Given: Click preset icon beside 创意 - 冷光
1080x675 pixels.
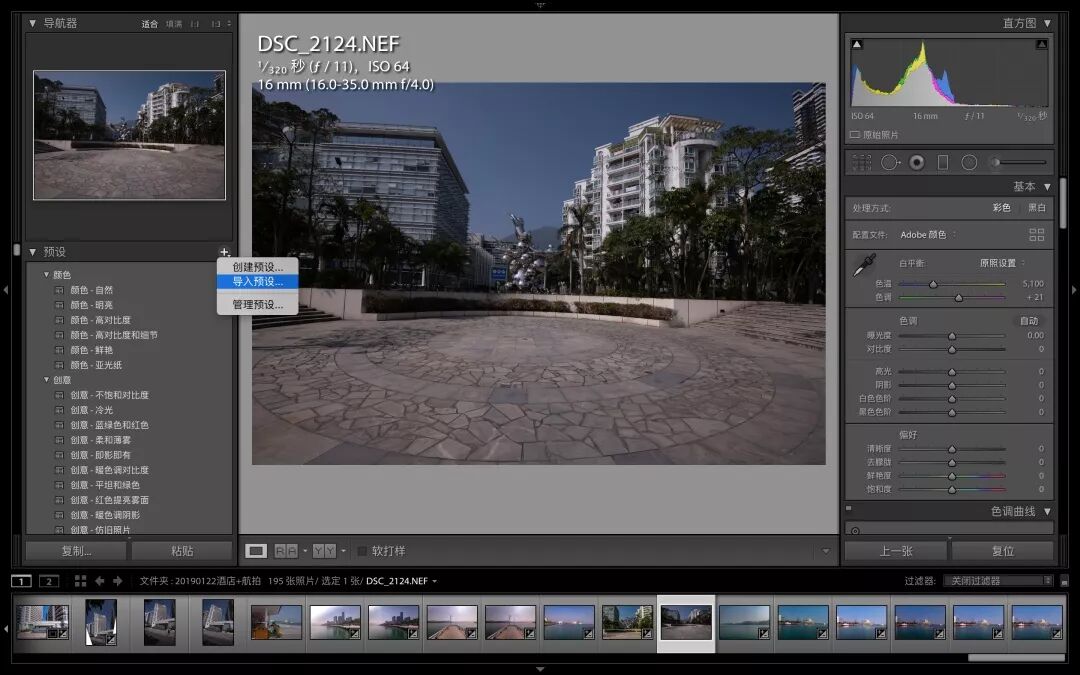Looking at the screenshot, I should (59, 410).
